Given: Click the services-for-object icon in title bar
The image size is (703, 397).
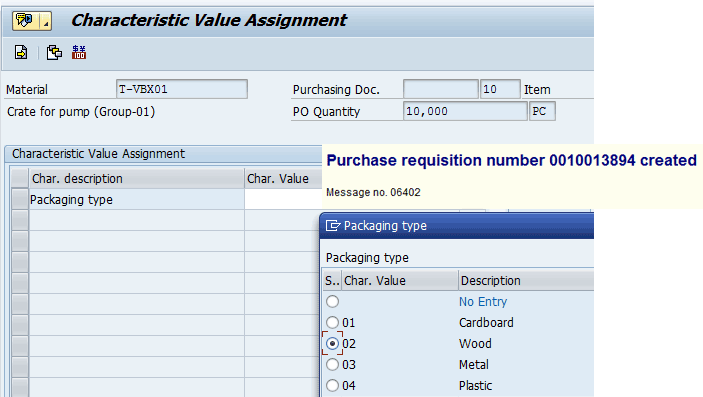Looking at the screenshot, I should pos(24,20).
